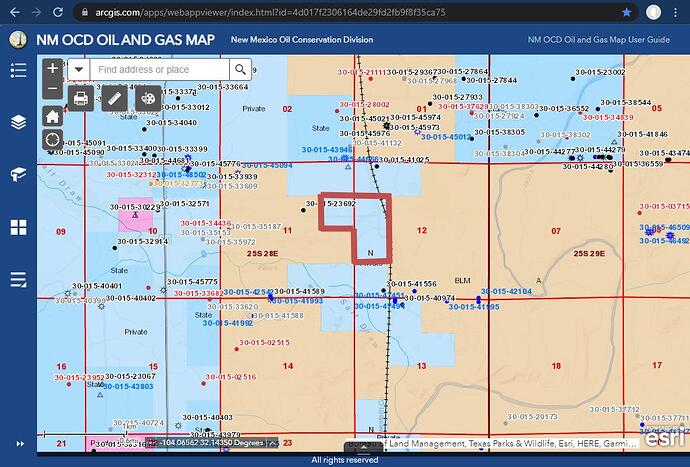The image size is (690, 467).
Task: Bookmark this page with the star icon
Action: (x=627, y=12)
